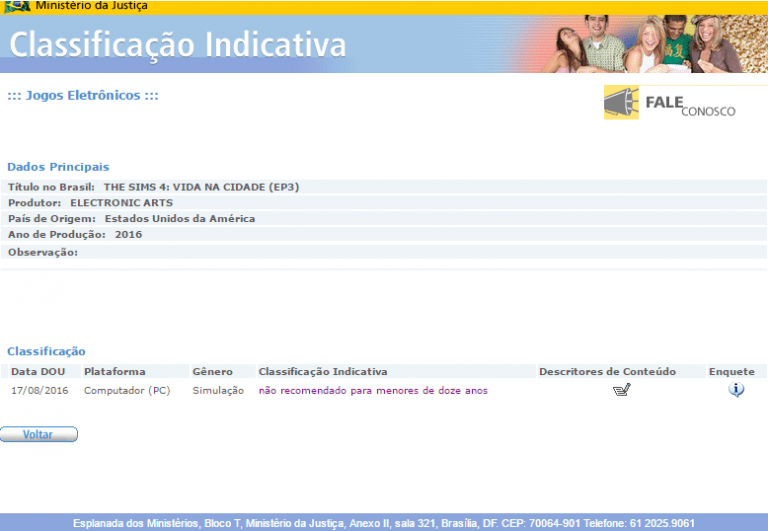This screenshot has height=531, width=768.
Task: Click the Ministério da Justiça header text
Action: (91, 7)
